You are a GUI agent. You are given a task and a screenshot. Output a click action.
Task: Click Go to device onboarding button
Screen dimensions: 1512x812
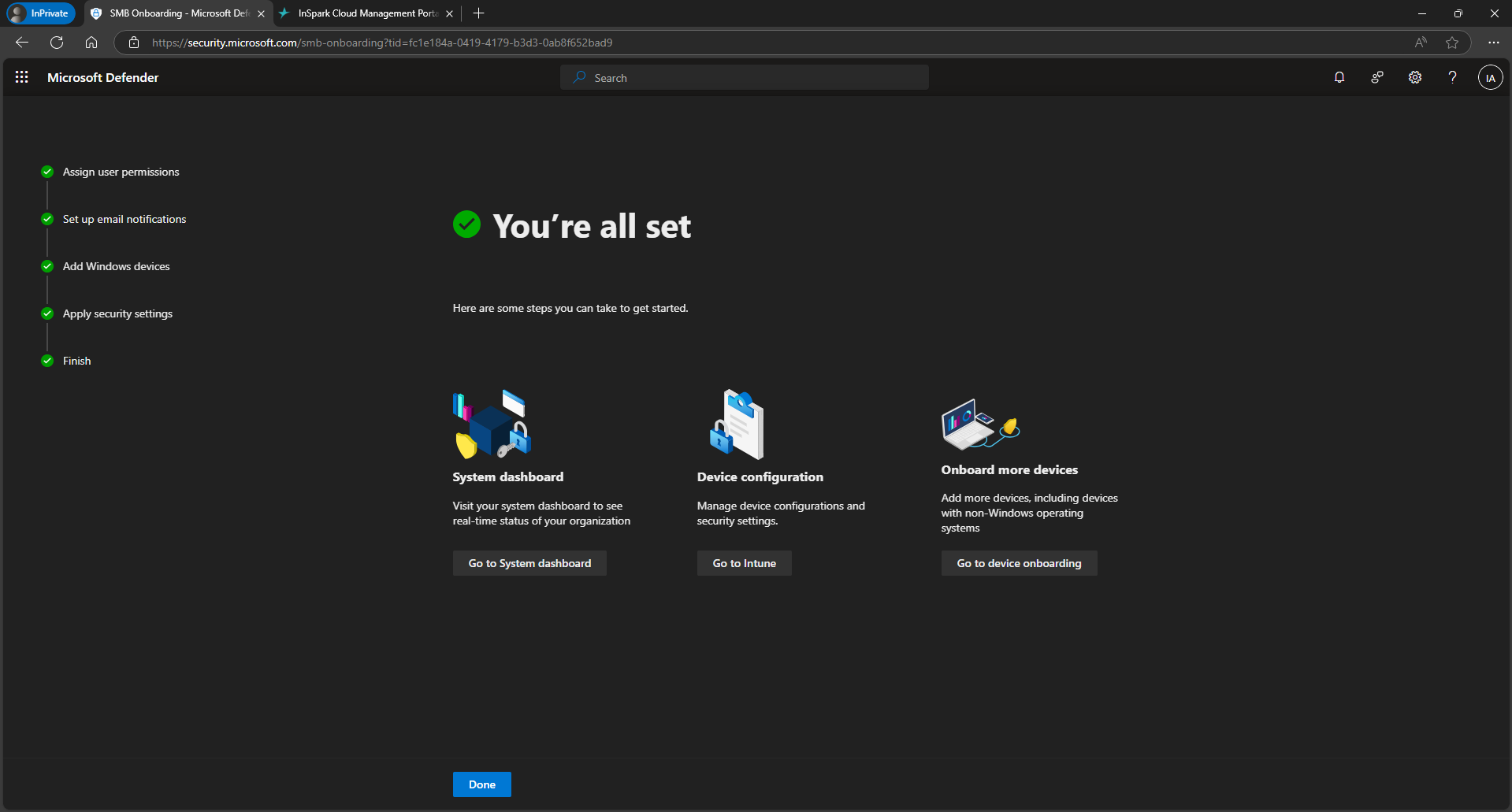point(1019,563)
